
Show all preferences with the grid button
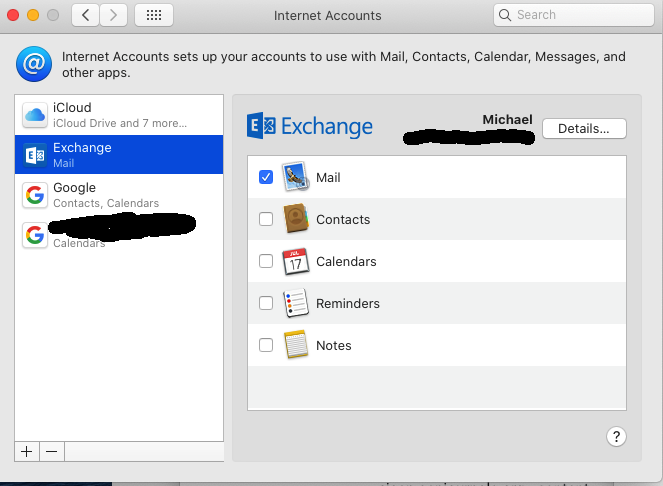[154, 15]
